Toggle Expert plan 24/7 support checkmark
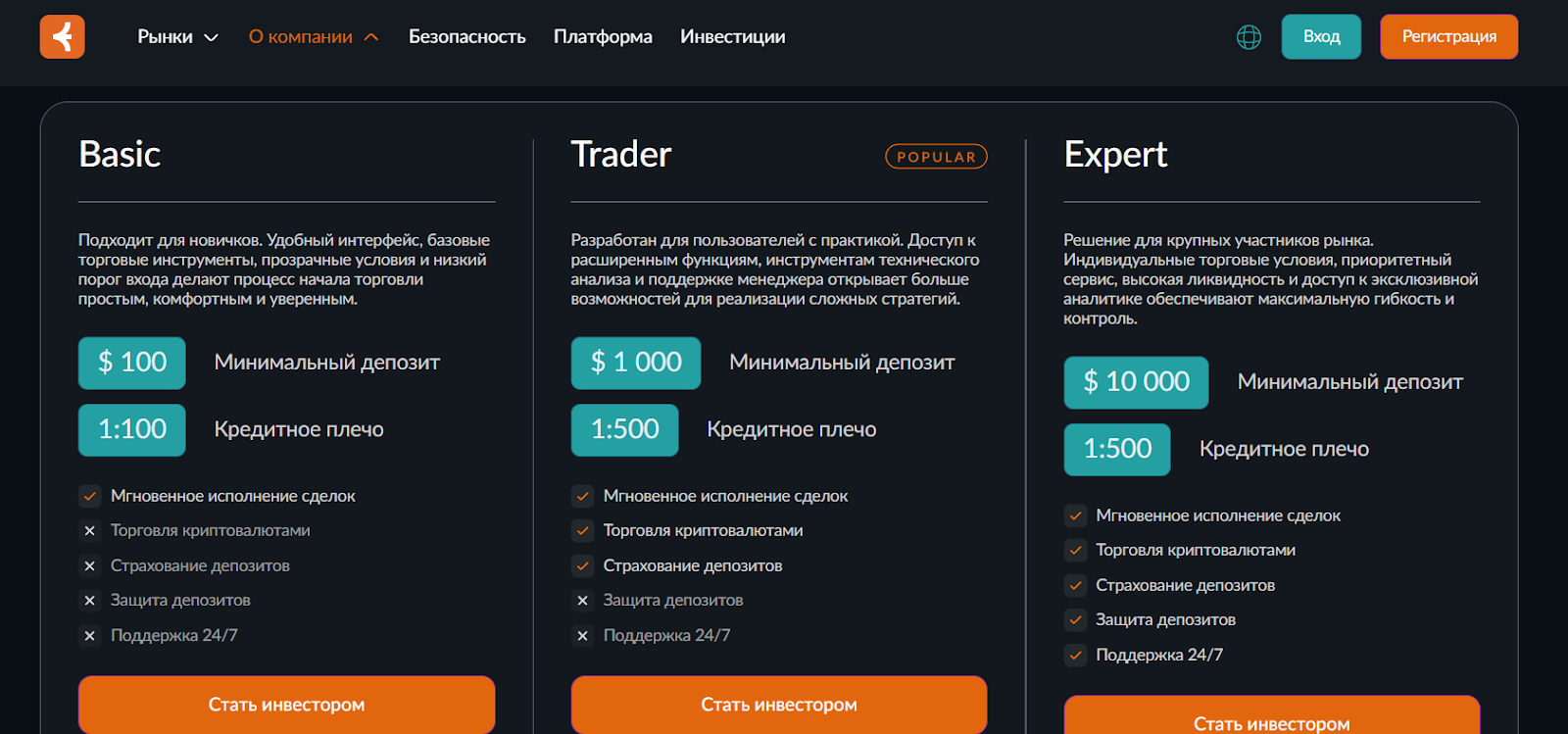 (x=1076, y=655)
